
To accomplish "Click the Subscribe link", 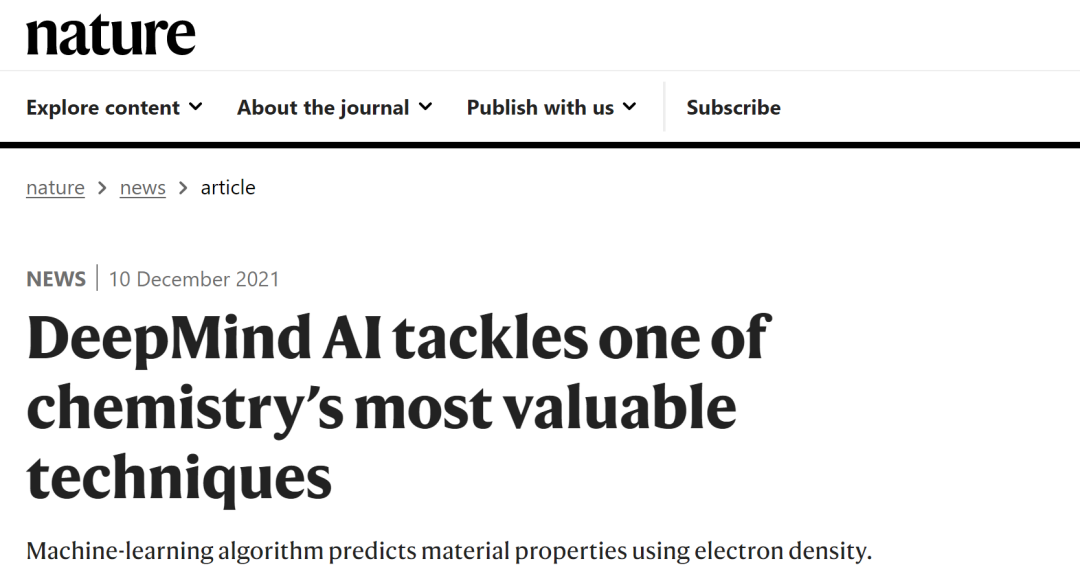I will 734,108.
